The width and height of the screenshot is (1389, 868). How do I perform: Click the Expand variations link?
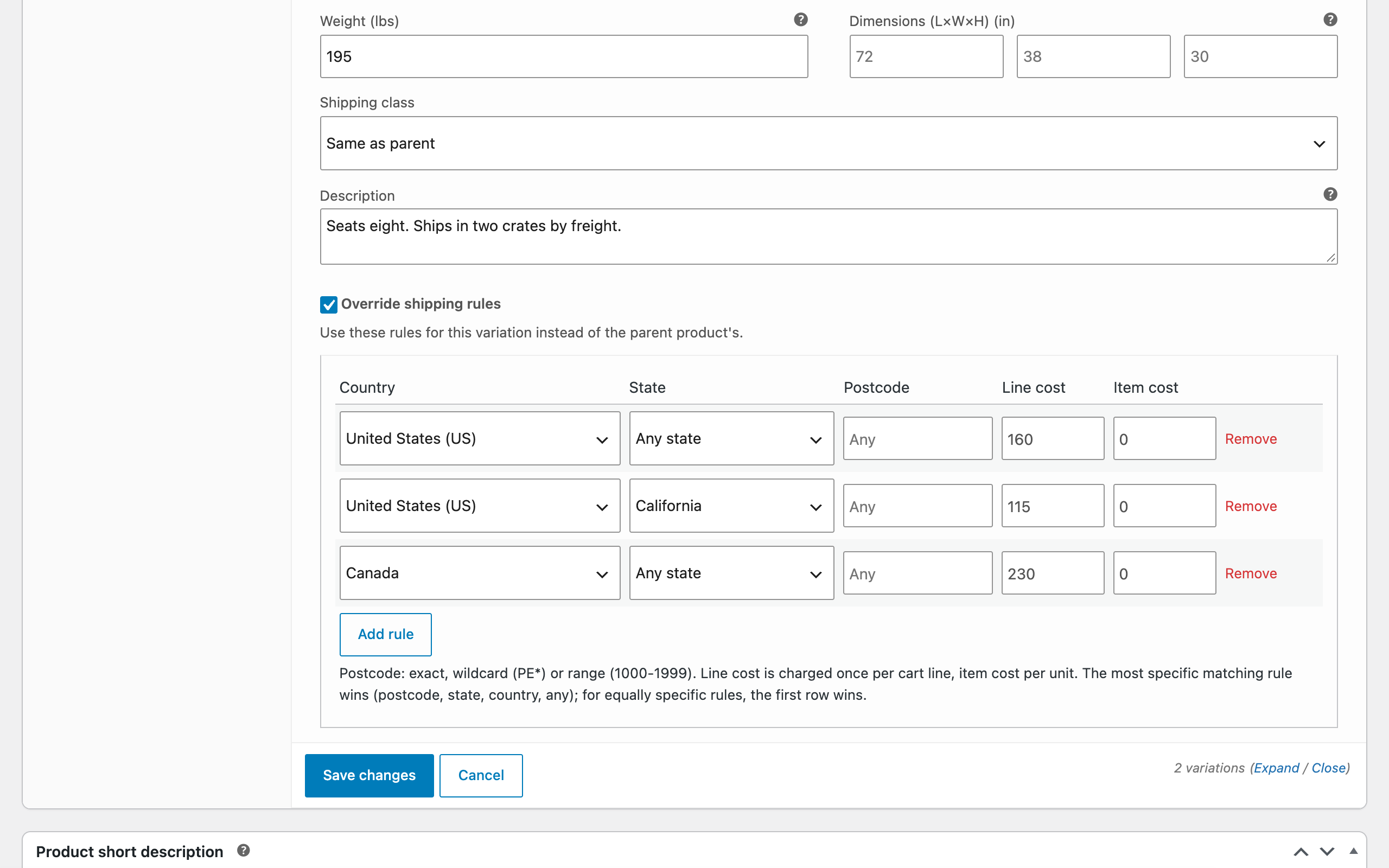[x=1277, y=768]
